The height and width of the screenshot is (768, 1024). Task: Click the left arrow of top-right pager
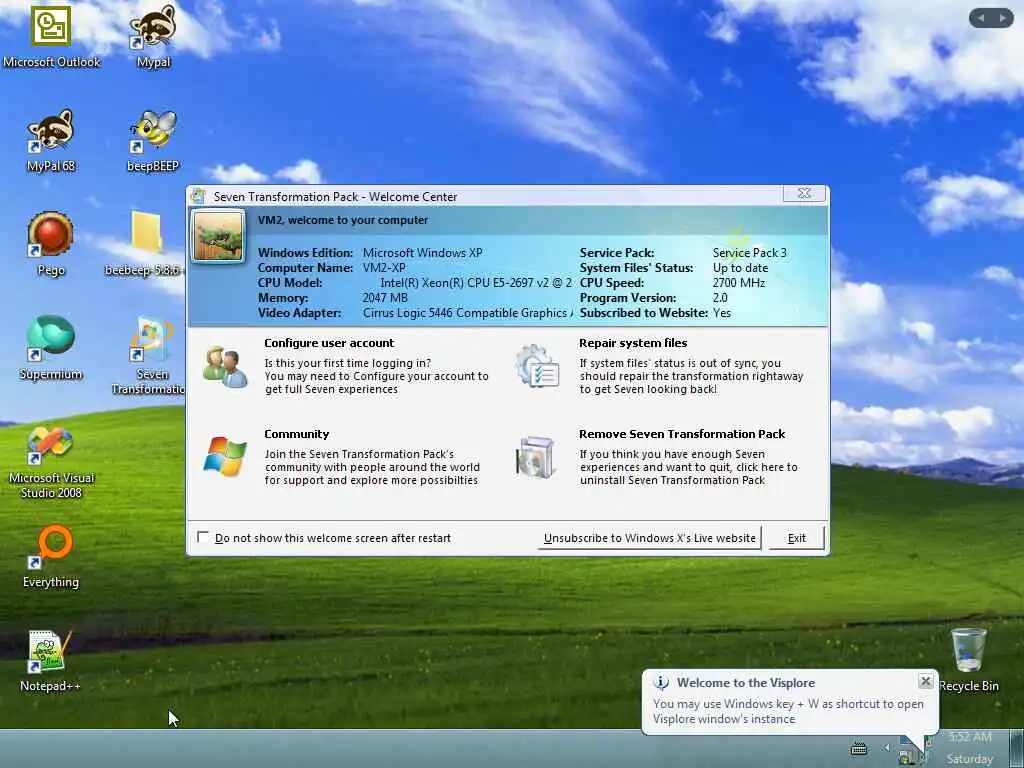coord(981,18)
